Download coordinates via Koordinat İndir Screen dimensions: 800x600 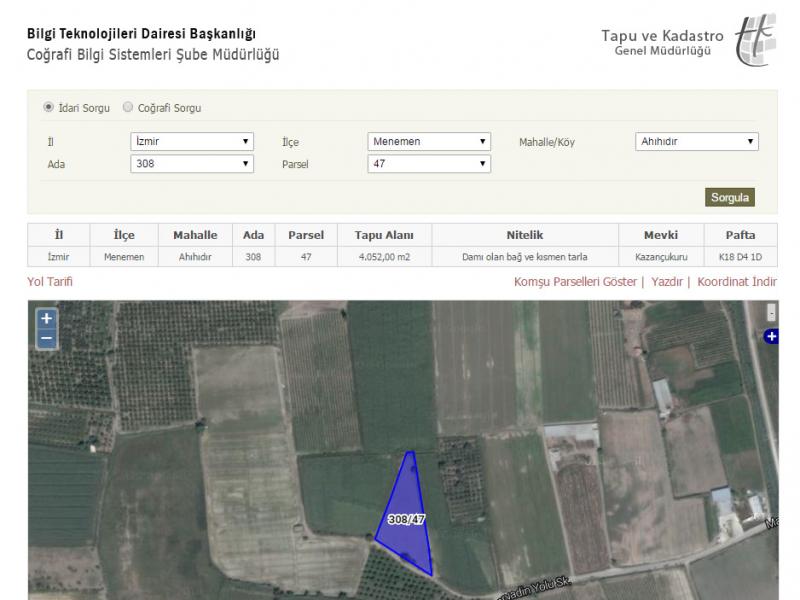click(x=737, y=282)
